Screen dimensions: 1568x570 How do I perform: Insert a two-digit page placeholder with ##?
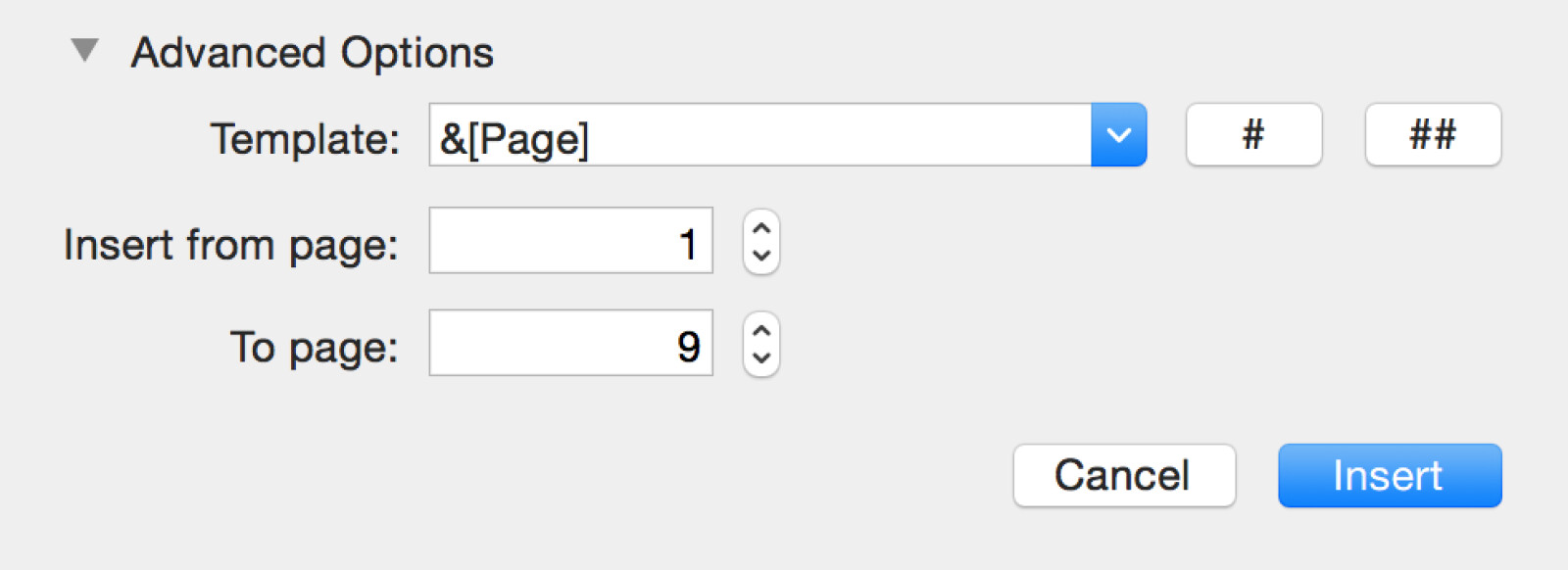pos(1432,135)
